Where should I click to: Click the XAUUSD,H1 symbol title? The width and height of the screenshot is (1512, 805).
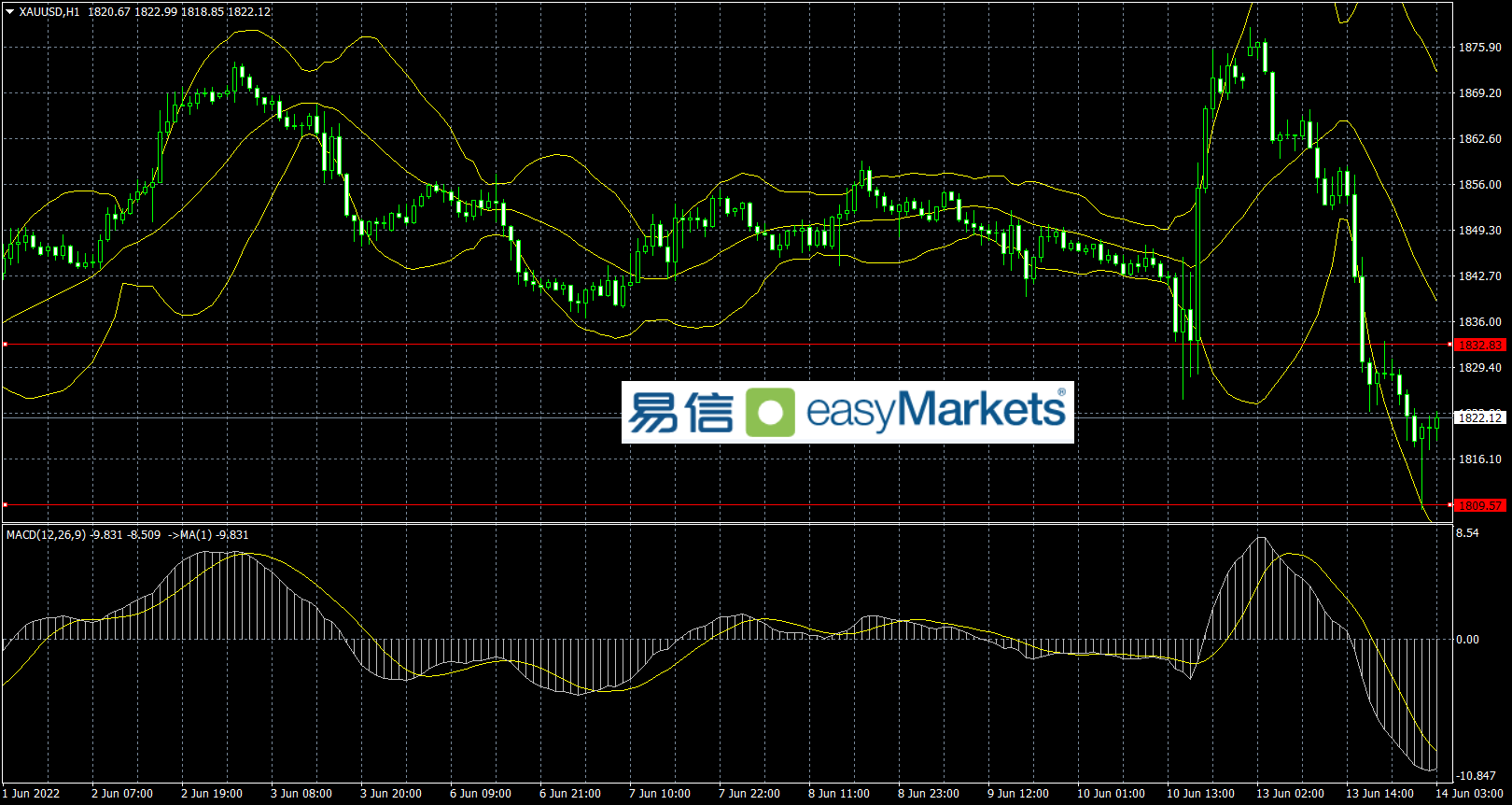point(49,12)
